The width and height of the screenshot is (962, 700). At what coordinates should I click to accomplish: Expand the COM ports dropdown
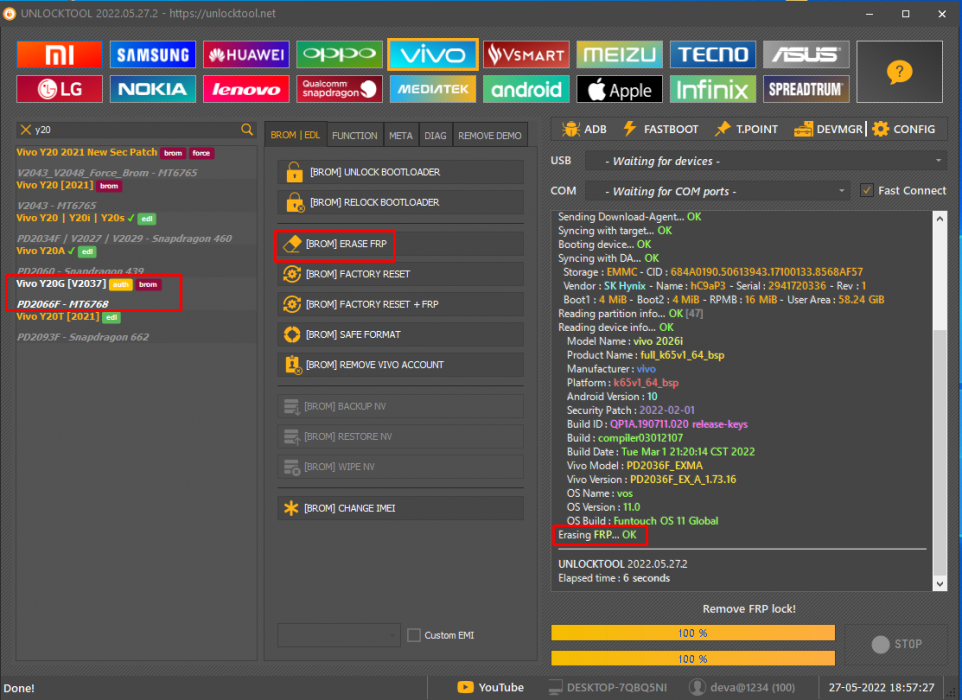[718, 191]
